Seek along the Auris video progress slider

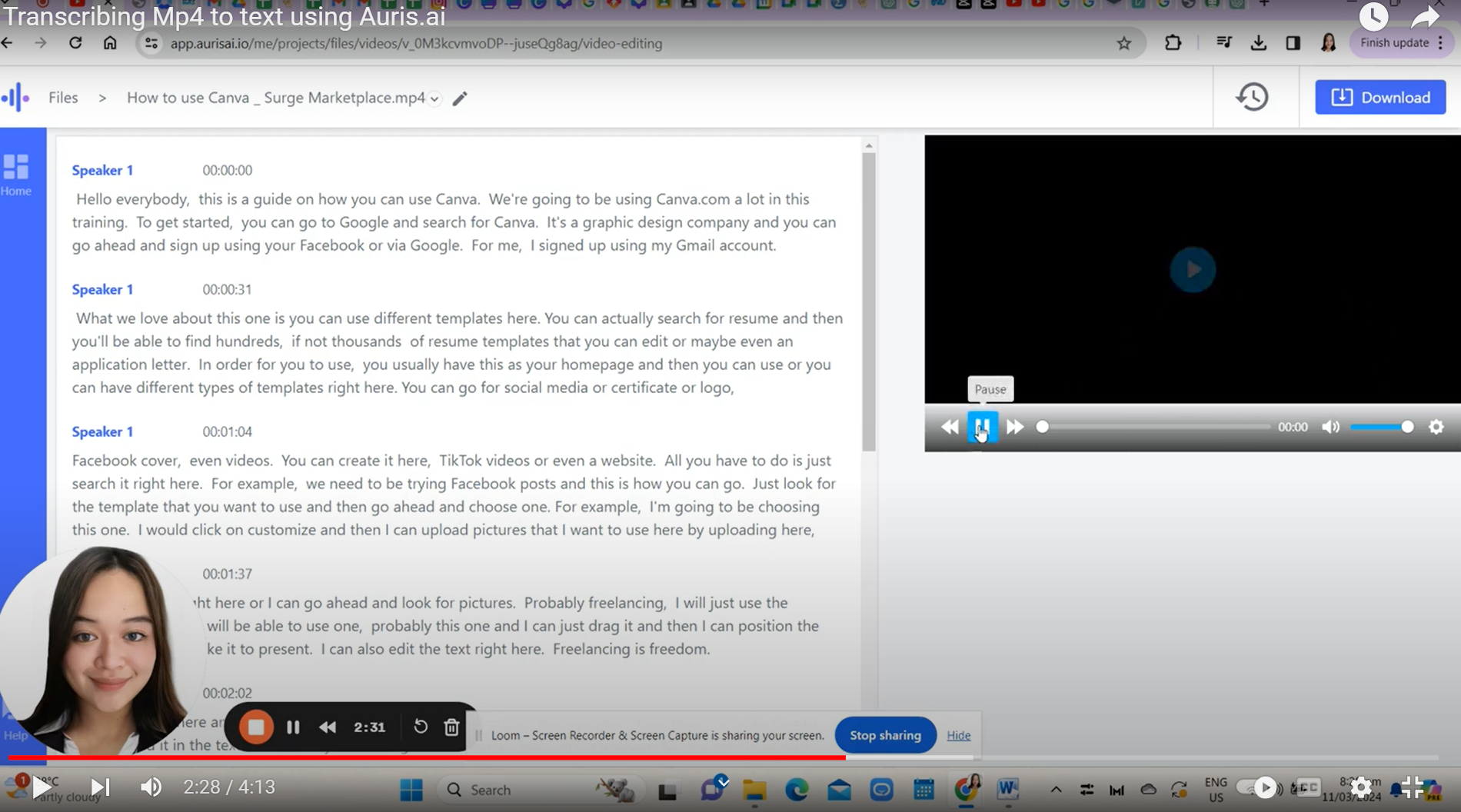tap(1155, 427)
